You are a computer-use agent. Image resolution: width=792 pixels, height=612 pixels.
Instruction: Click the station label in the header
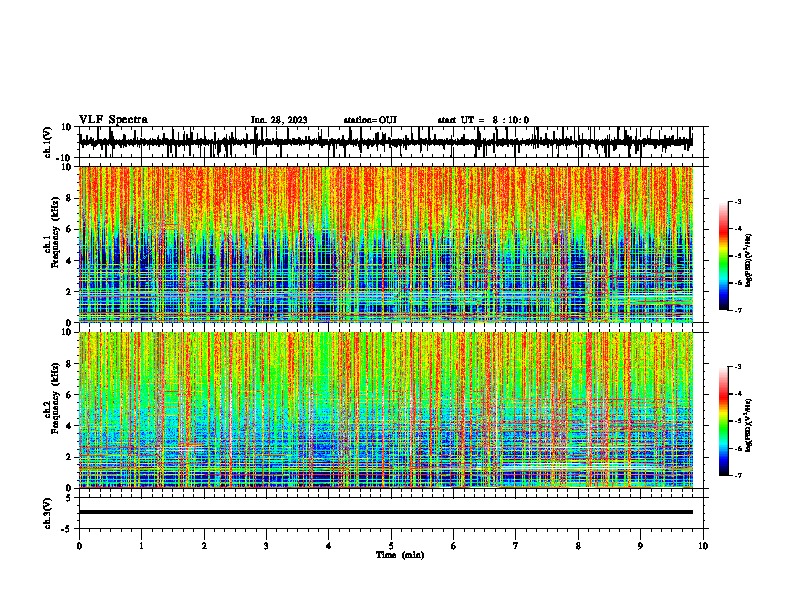[370, 120]
